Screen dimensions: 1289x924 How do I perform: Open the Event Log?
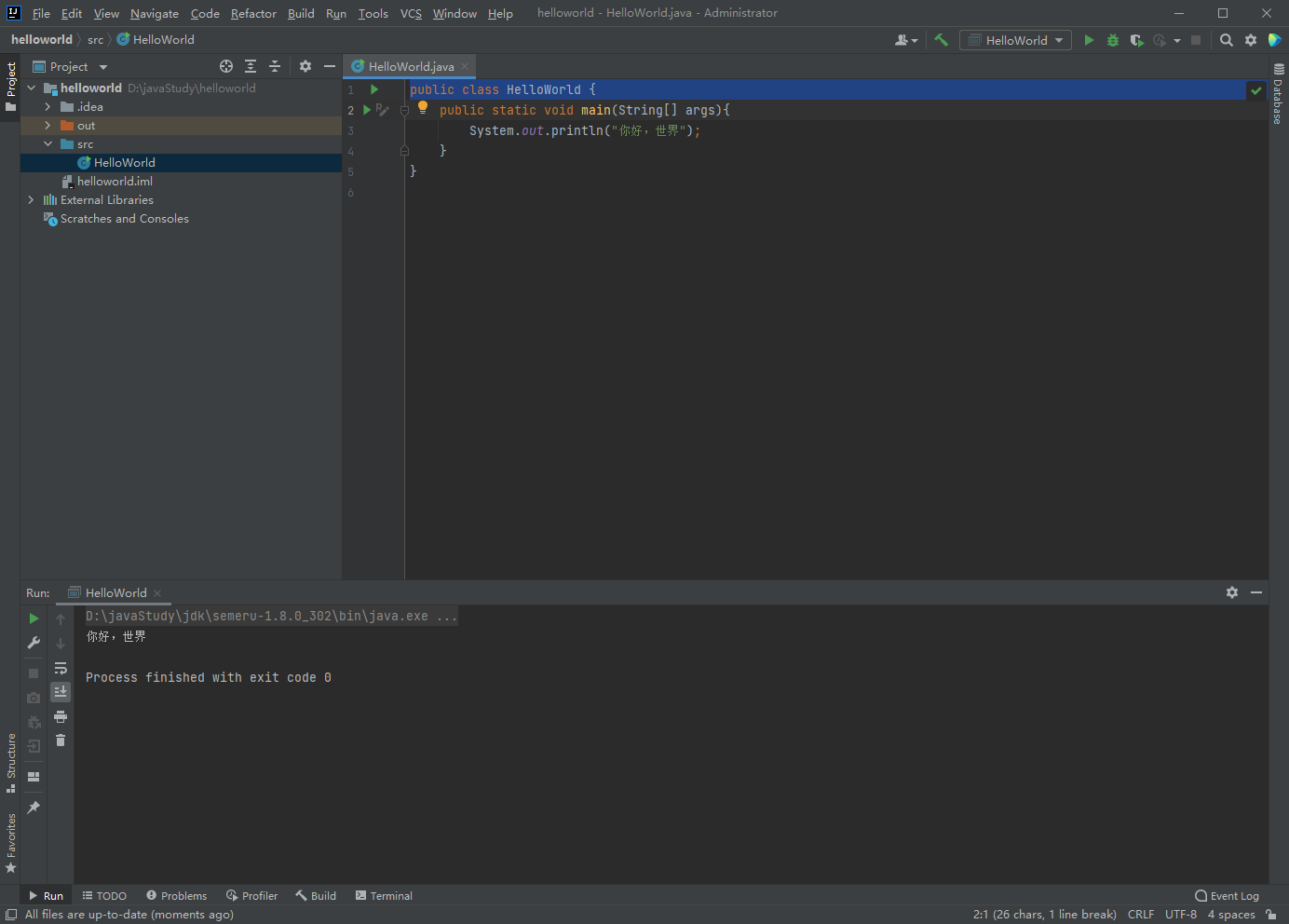pos(1227,896)
